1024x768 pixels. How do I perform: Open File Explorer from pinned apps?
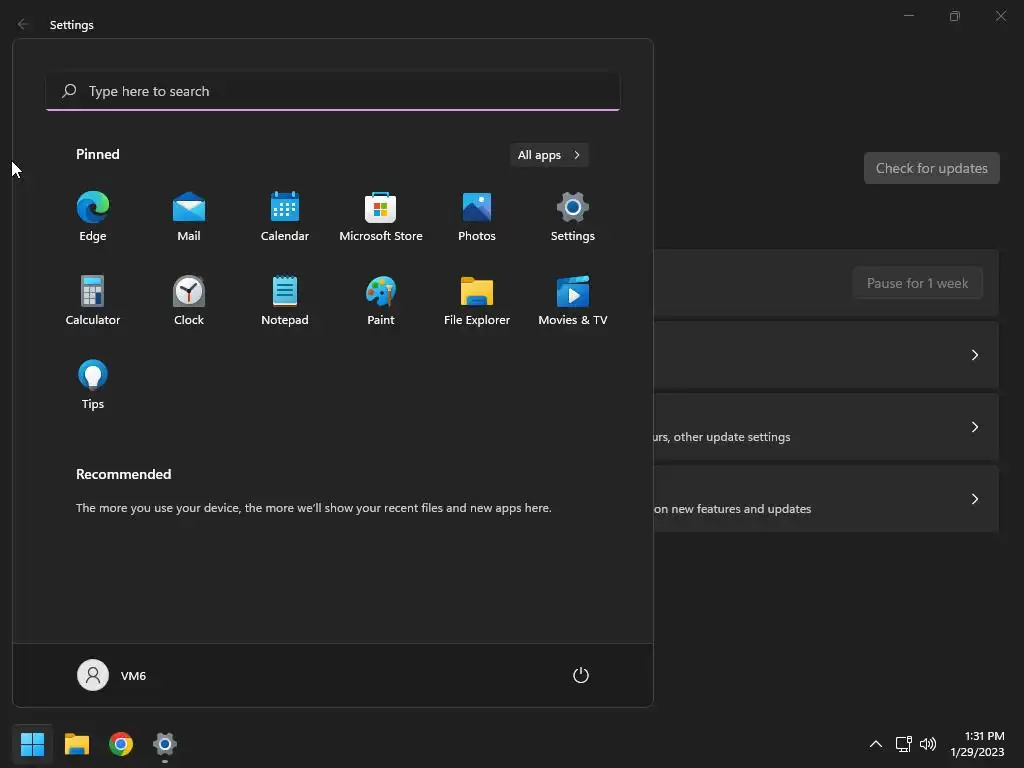pos(477,300)
